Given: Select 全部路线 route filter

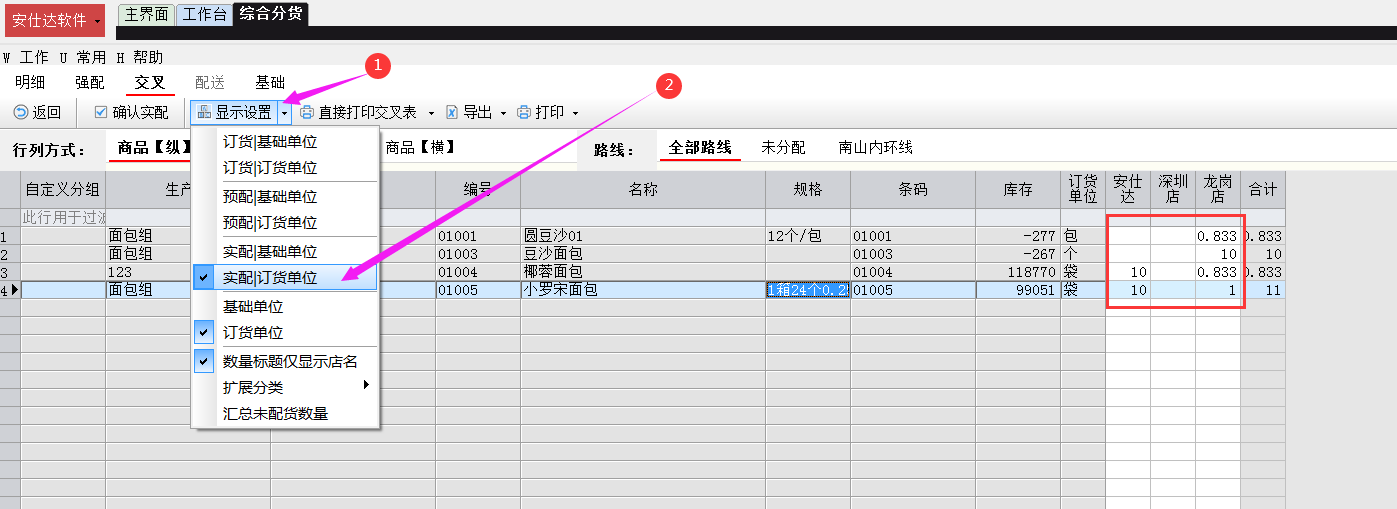Looking at the screenshot, I should [700, 148].
